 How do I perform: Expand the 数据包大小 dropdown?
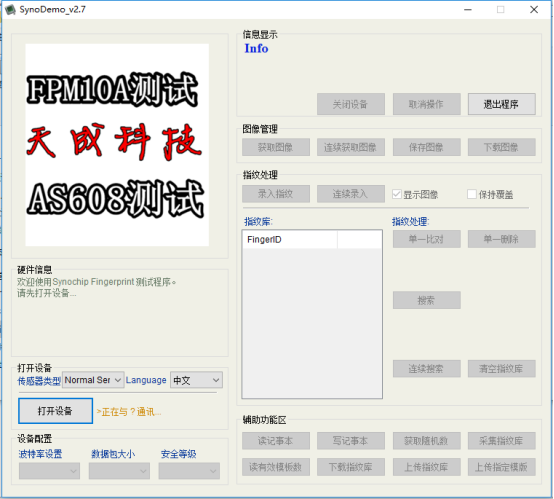[119, 471]
